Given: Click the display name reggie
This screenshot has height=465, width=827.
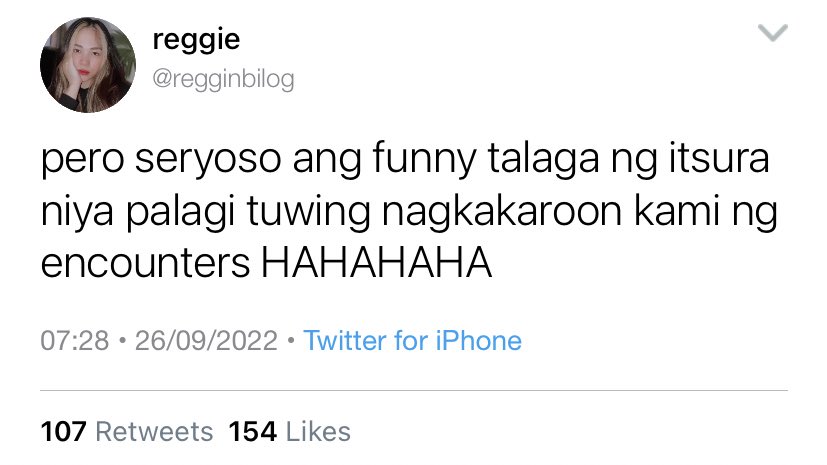Looking at the screenshot, I should pyautogui.click(x=196, y=40).
